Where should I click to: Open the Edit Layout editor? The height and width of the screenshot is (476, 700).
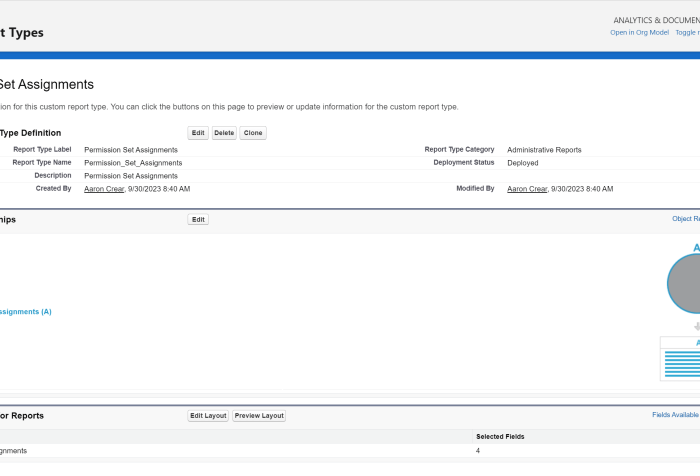(x=208, y=416)
